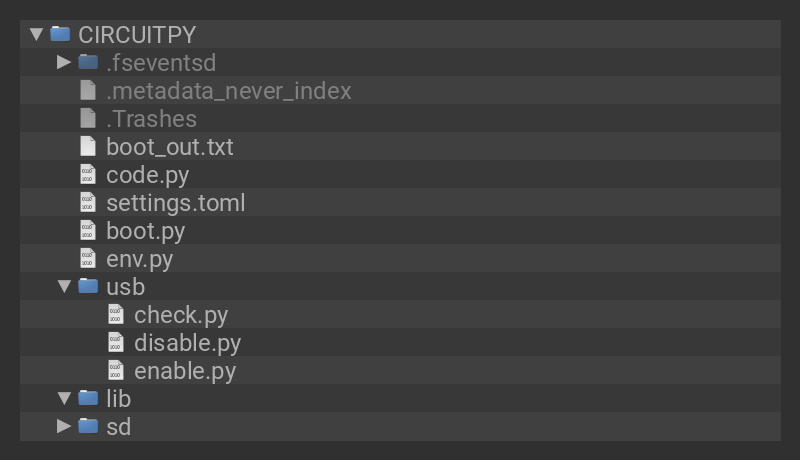Click the check.py file icon
Viewport: 800px width, 460px height.
[x=116, y=314]
